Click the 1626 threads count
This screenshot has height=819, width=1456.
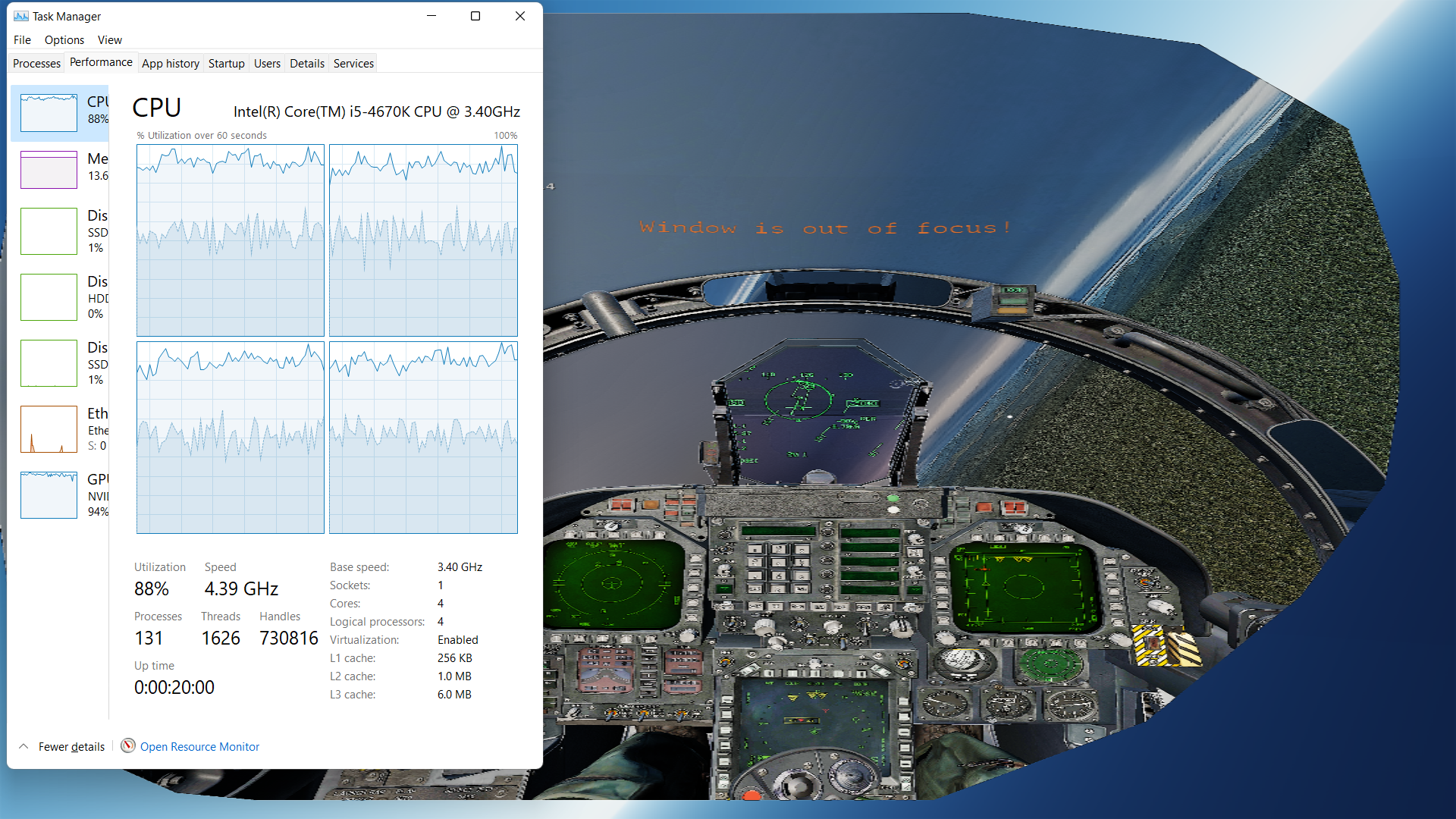click(221, 639)
